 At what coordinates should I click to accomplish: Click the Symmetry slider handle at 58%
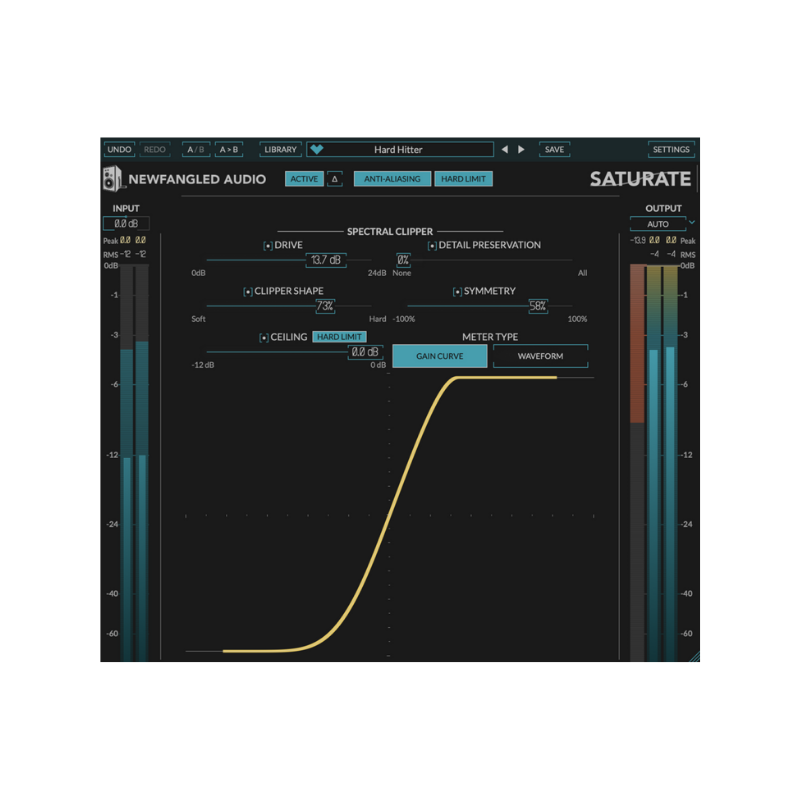537,306
